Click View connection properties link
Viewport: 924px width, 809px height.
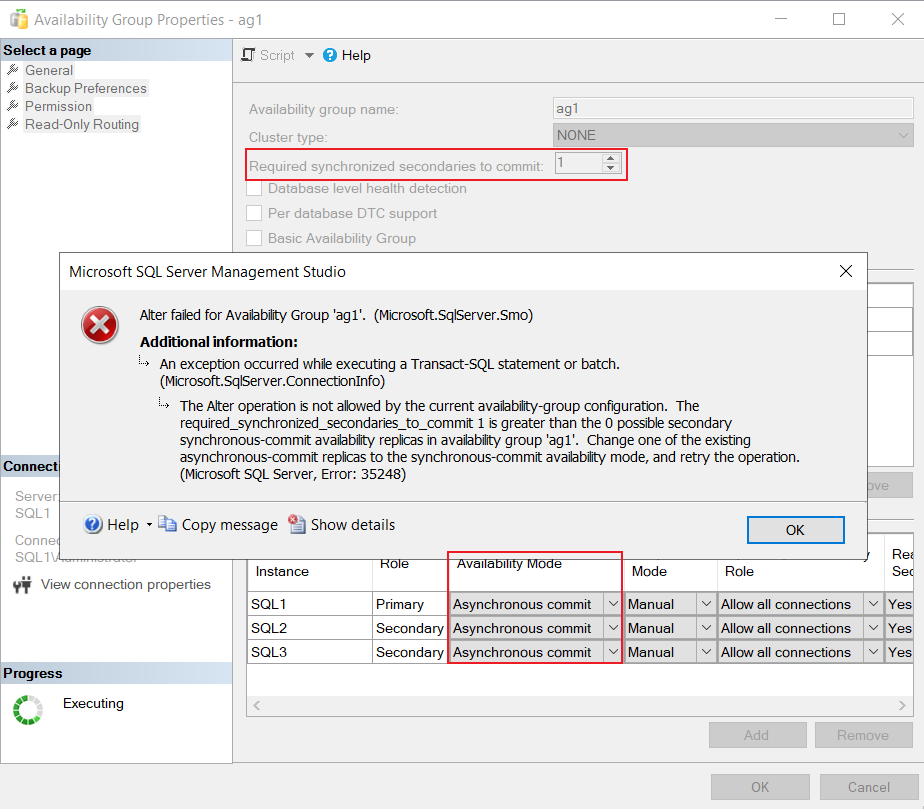coord(126,585)
